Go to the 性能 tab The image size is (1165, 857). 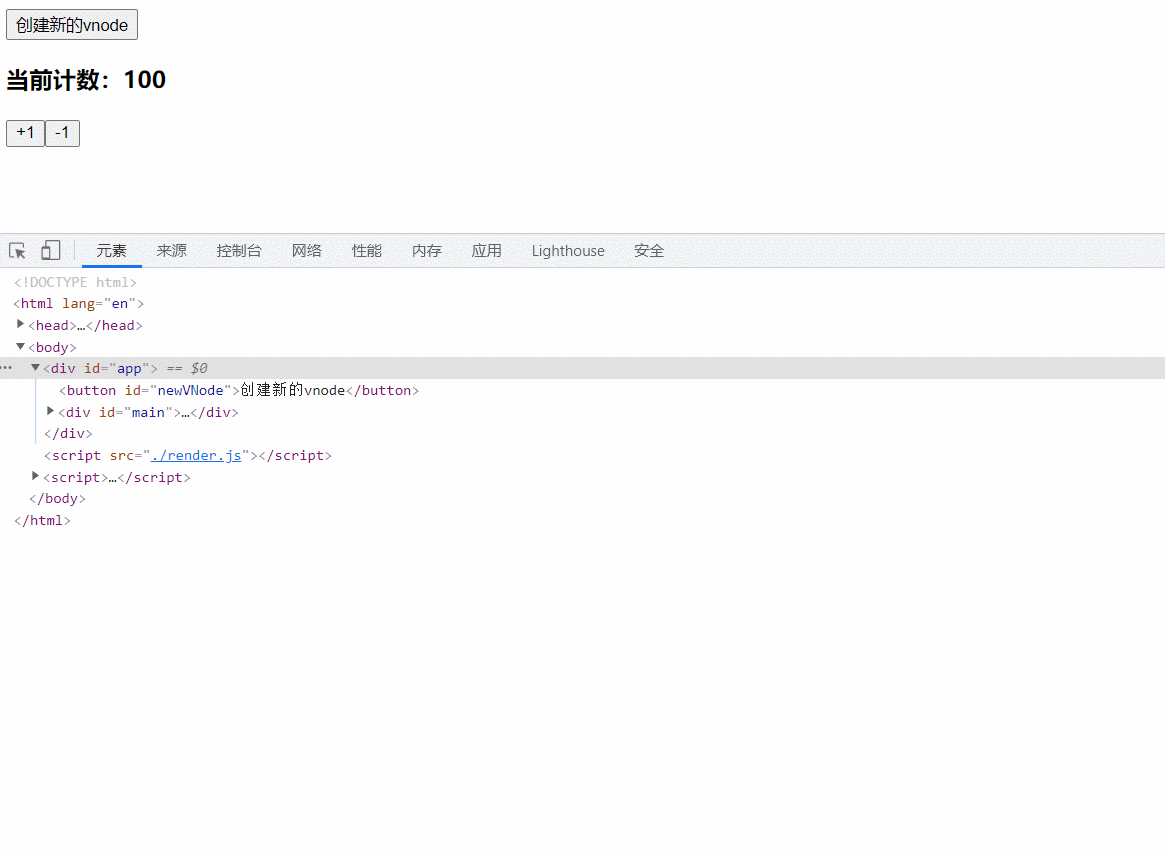[367, 251]
